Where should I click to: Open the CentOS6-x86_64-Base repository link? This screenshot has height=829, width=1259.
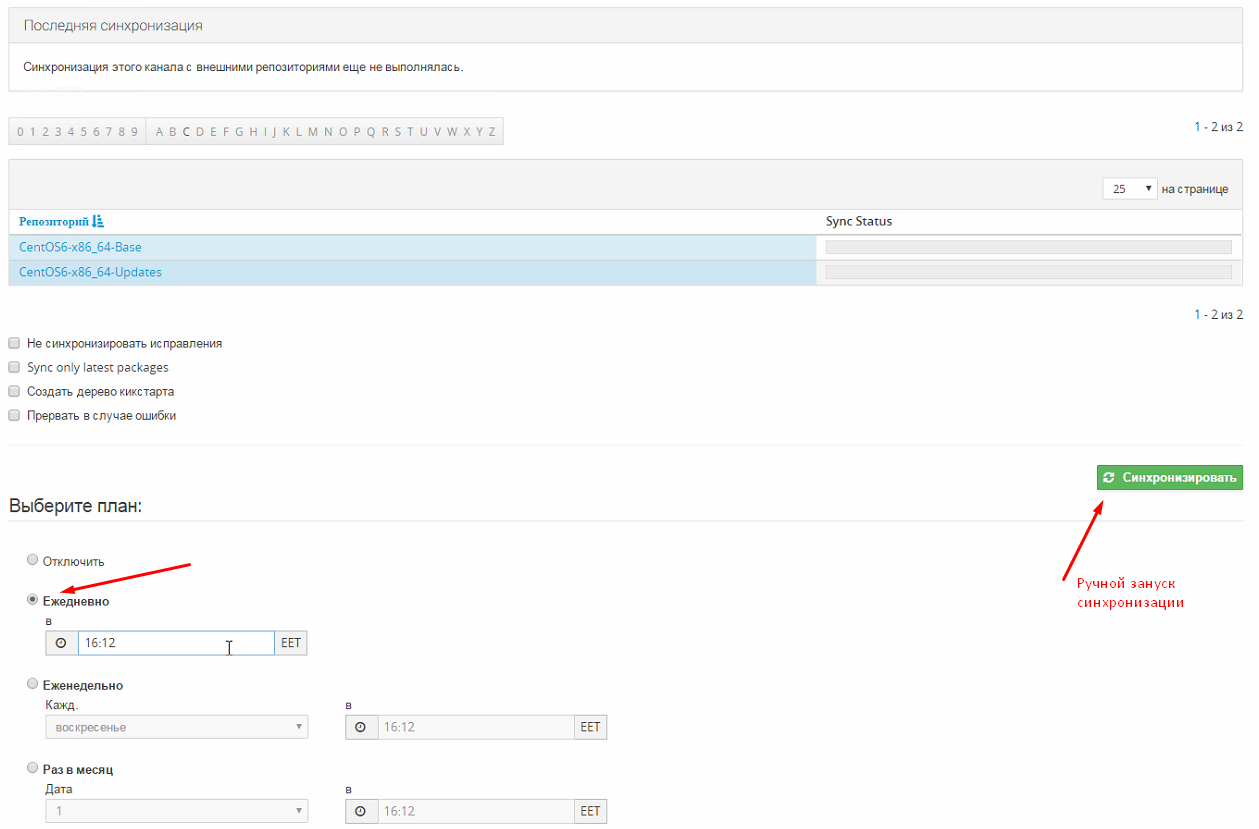tap(80, 247)
